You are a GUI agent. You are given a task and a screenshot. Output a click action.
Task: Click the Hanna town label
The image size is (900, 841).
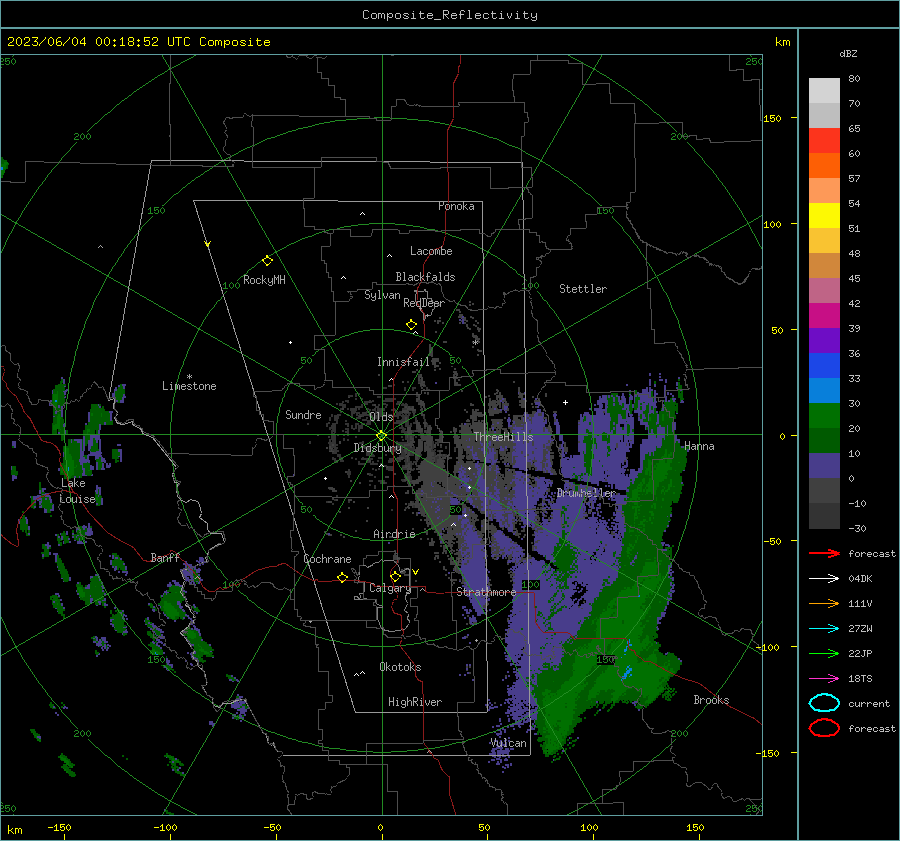tap(699, 446)
